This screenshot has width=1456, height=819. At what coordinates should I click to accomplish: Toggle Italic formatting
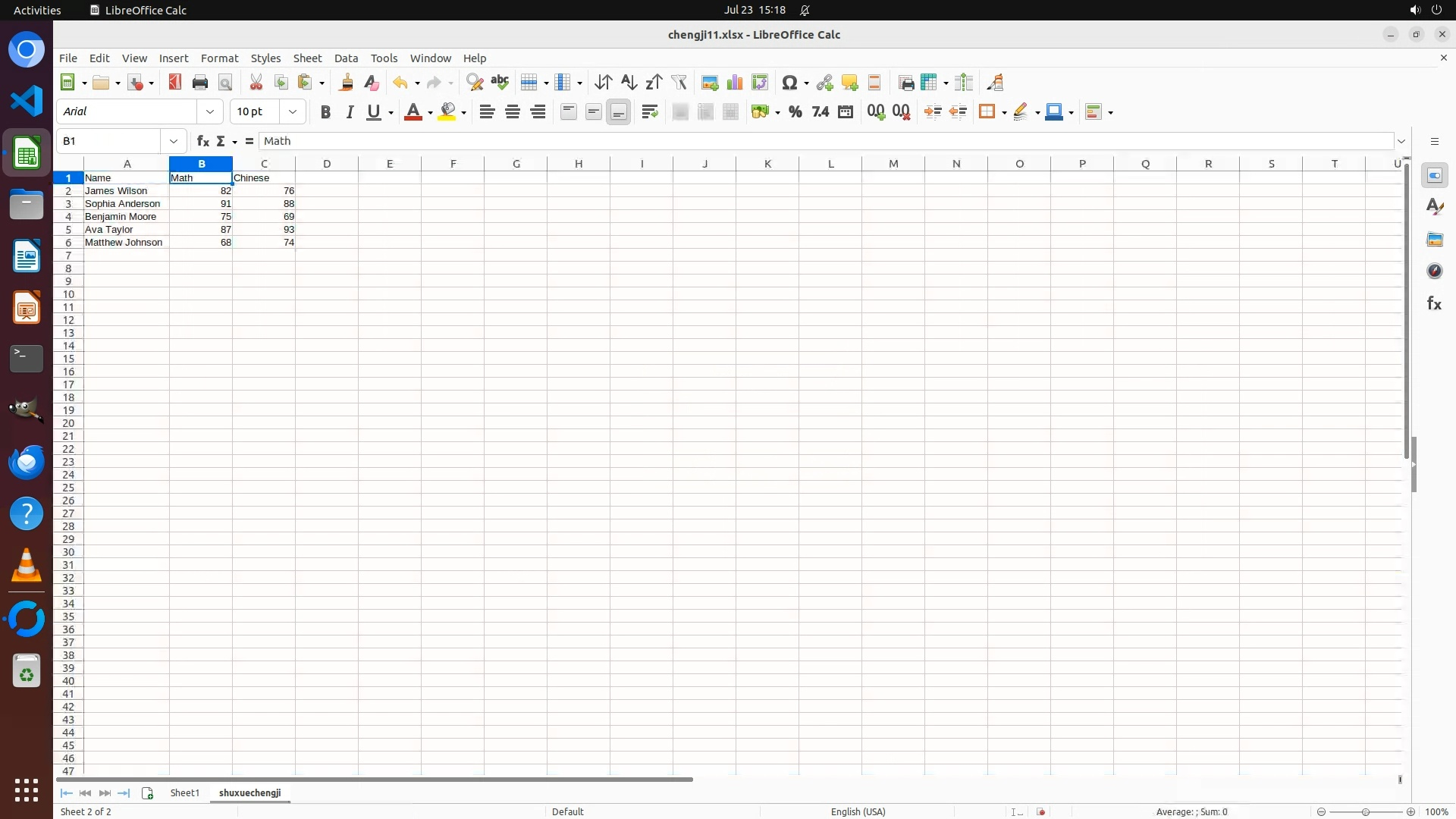[x=350, y=112]
